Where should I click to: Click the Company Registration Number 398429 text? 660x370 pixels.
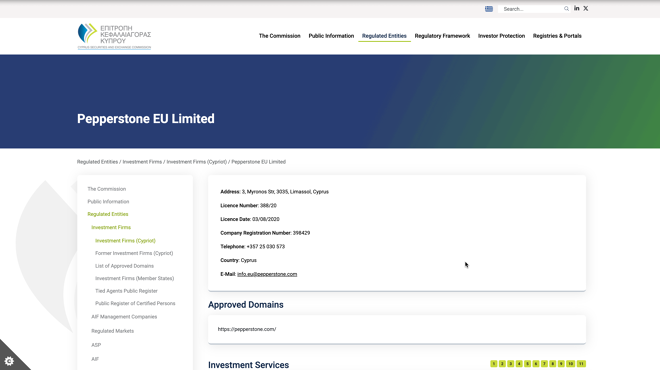point(265,233)
